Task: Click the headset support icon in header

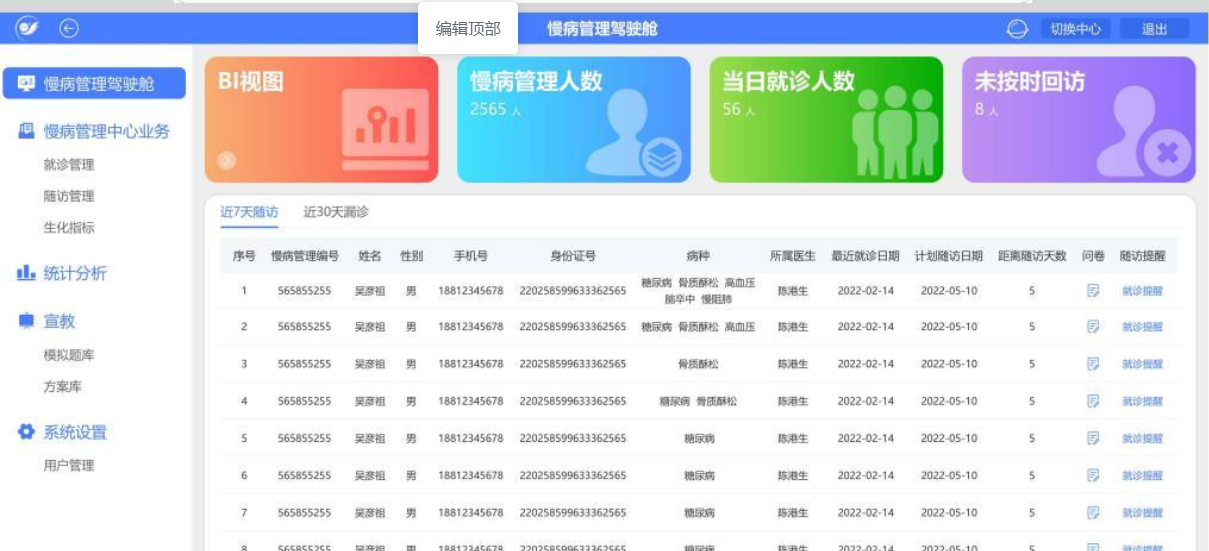Action: pos(1017,29)
